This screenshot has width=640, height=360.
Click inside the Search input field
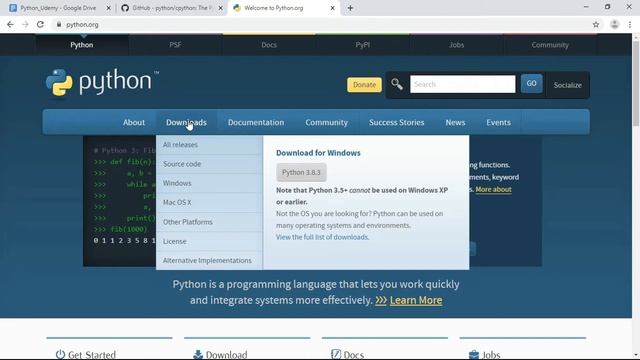tap(462, 84)
